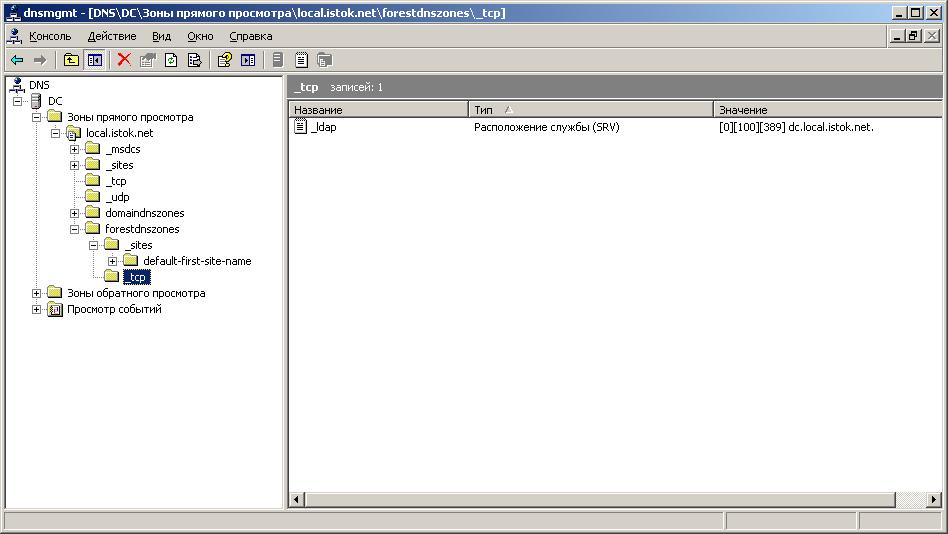Click the horizontal scrollbar left arrow
Viewport: 948px width, 534px height.
click(x=296, y=500)
